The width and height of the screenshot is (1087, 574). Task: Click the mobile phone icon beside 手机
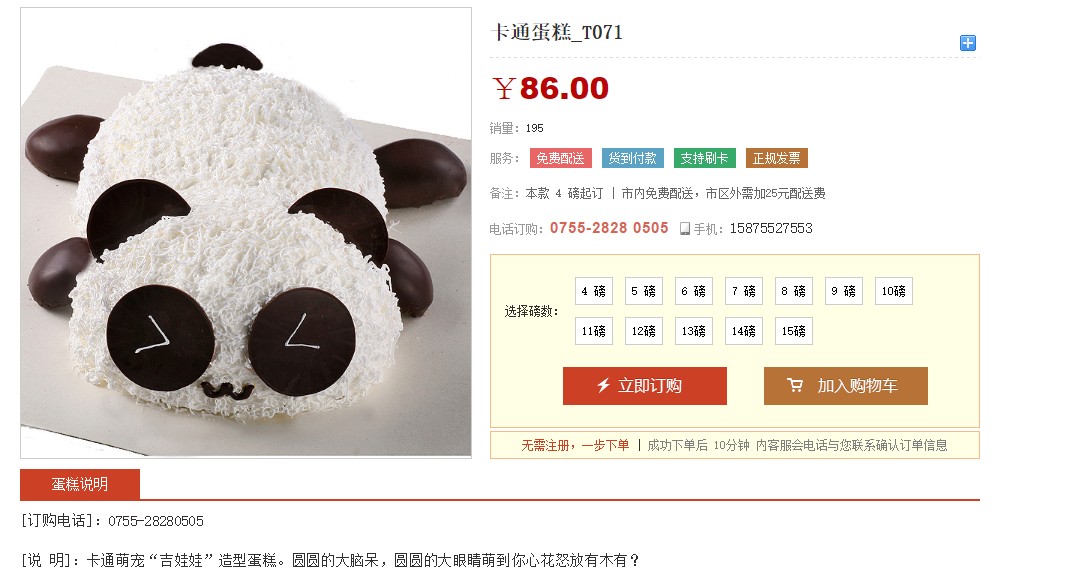pyautogui.click(x=684, y=229)
